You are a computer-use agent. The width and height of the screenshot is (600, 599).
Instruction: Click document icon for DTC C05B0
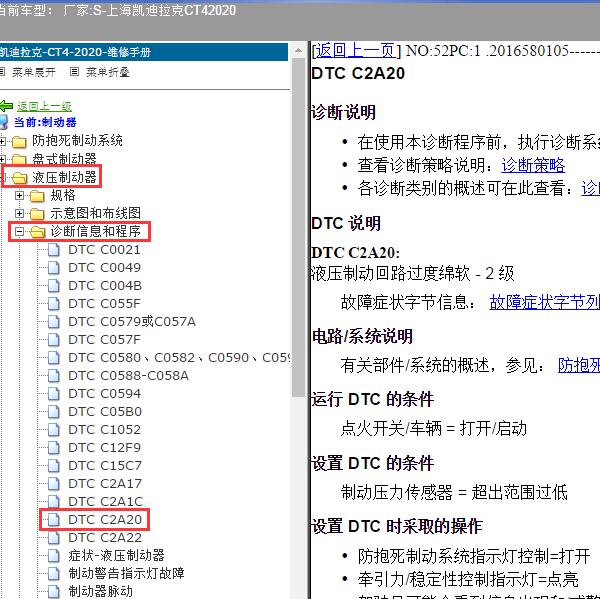pos(54,411)
